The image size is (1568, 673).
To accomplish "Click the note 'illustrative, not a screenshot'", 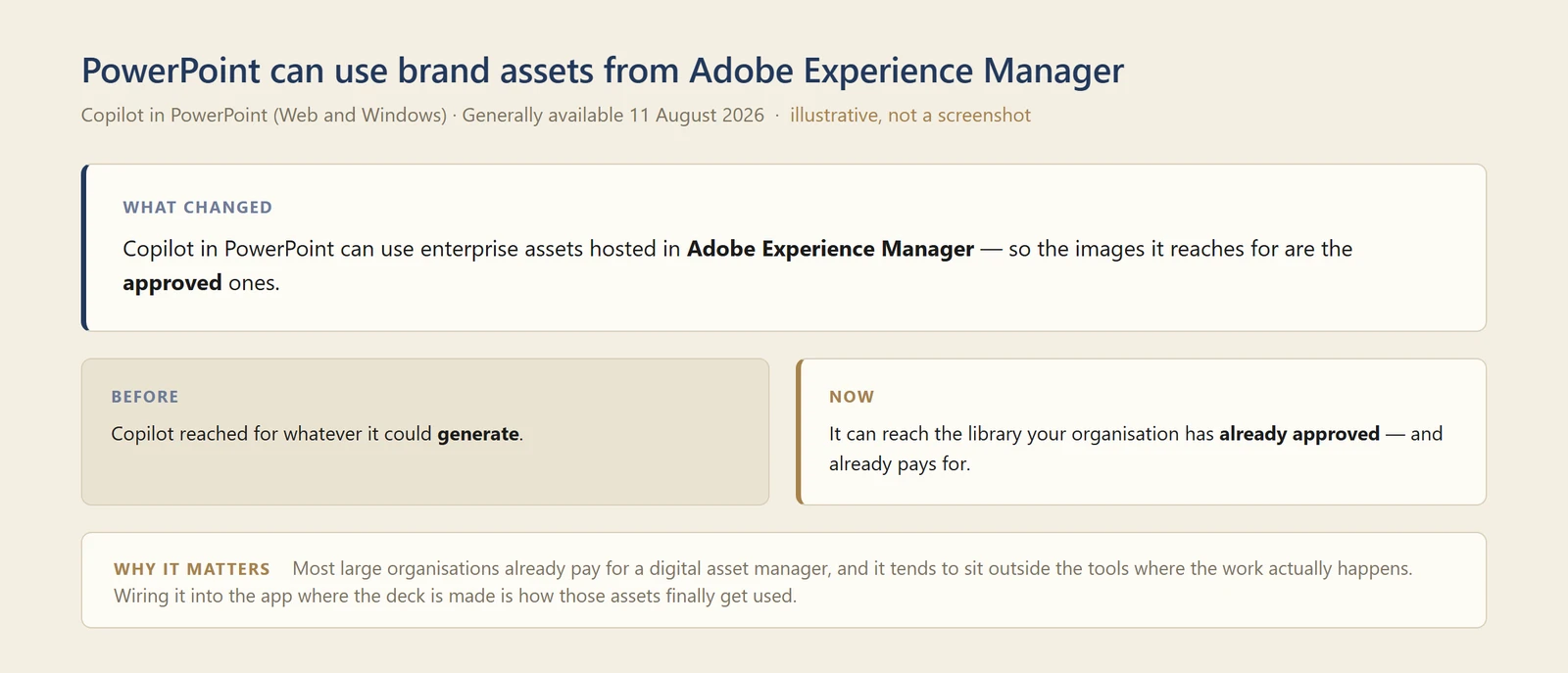I will pyautogui.click(x=910, y=116).
